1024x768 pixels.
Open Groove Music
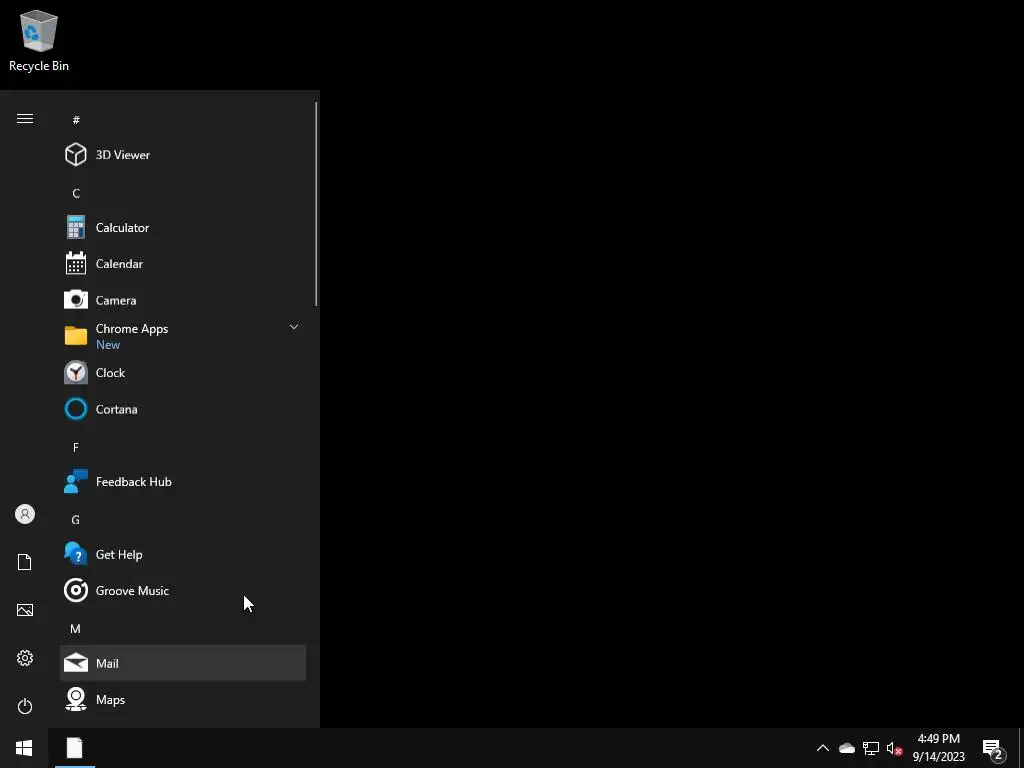pyautogui.click(x=183, y=591)
